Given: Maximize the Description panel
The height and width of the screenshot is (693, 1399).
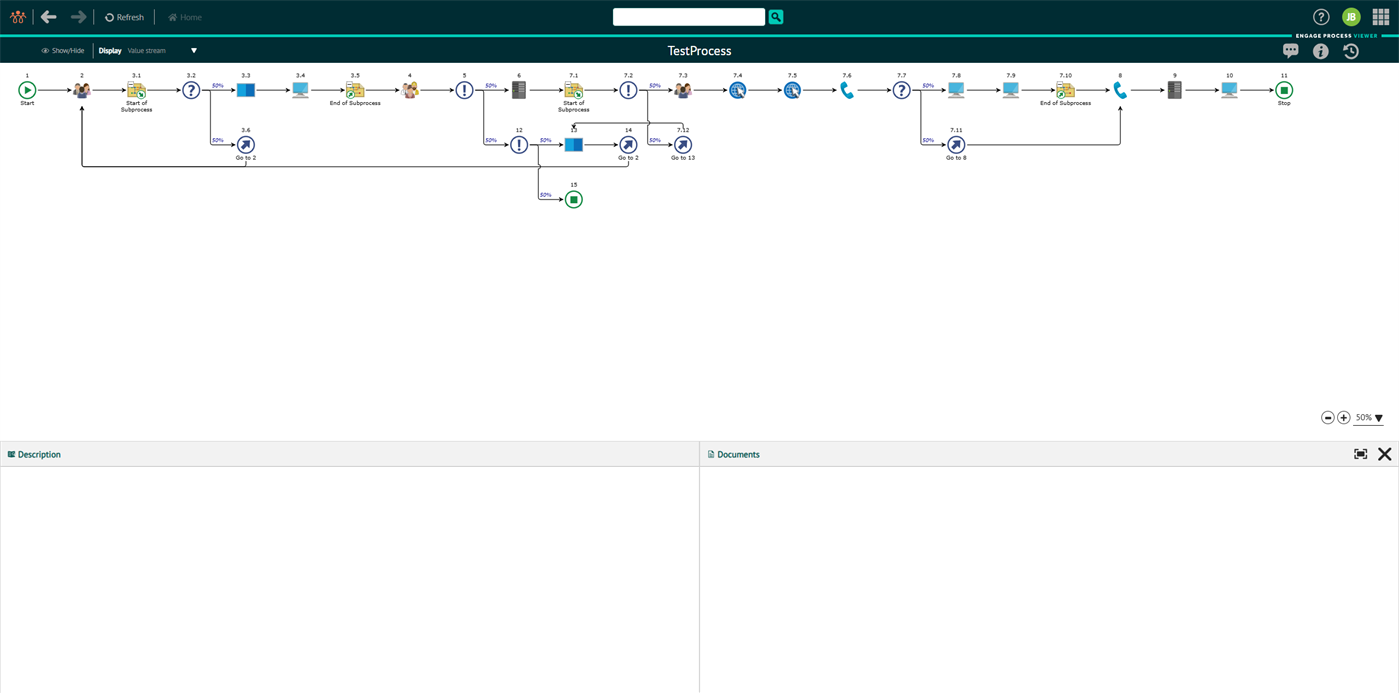Looking at the screenshot, I should coord(1360,454).
